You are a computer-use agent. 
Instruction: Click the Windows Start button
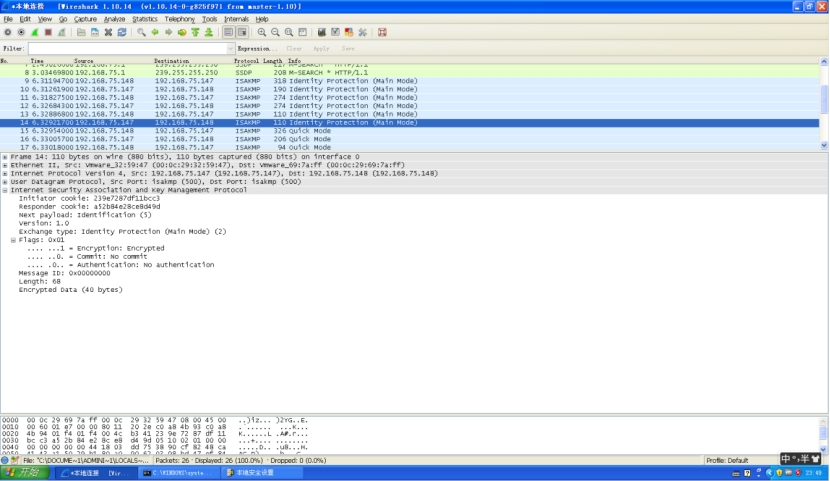click(22, 472)
